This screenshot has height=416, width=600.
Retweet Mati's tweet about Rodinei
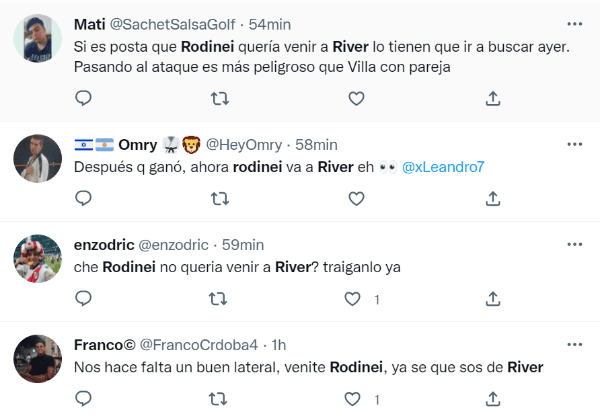click(x=220, y=98)
